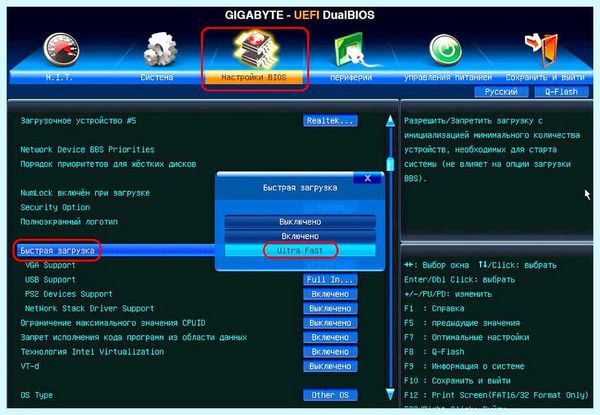
Task: Select the USB Support label
Action: click(50, 280)
